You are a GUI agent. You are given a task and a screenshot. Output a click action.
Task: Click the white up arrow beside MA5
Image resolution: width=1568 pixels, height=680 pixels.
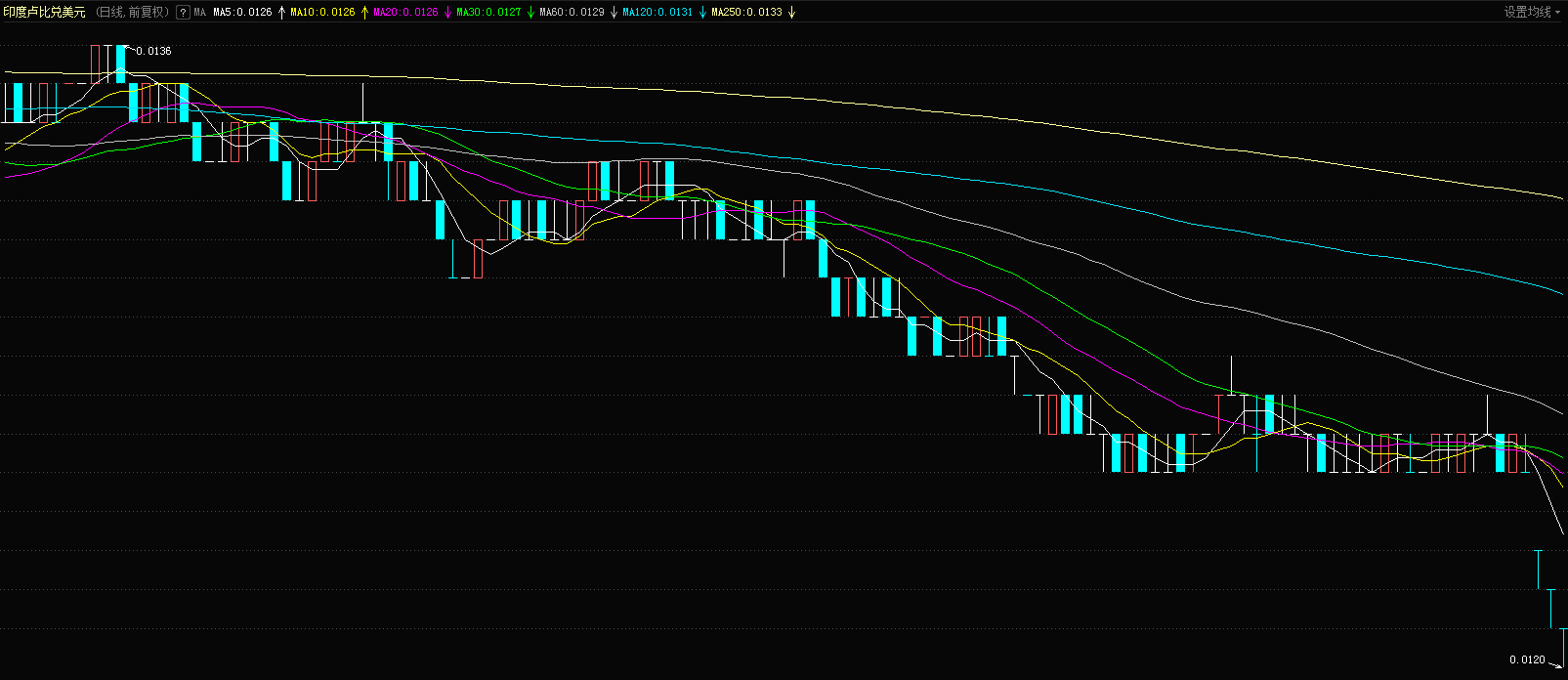[x=282, y=13]
